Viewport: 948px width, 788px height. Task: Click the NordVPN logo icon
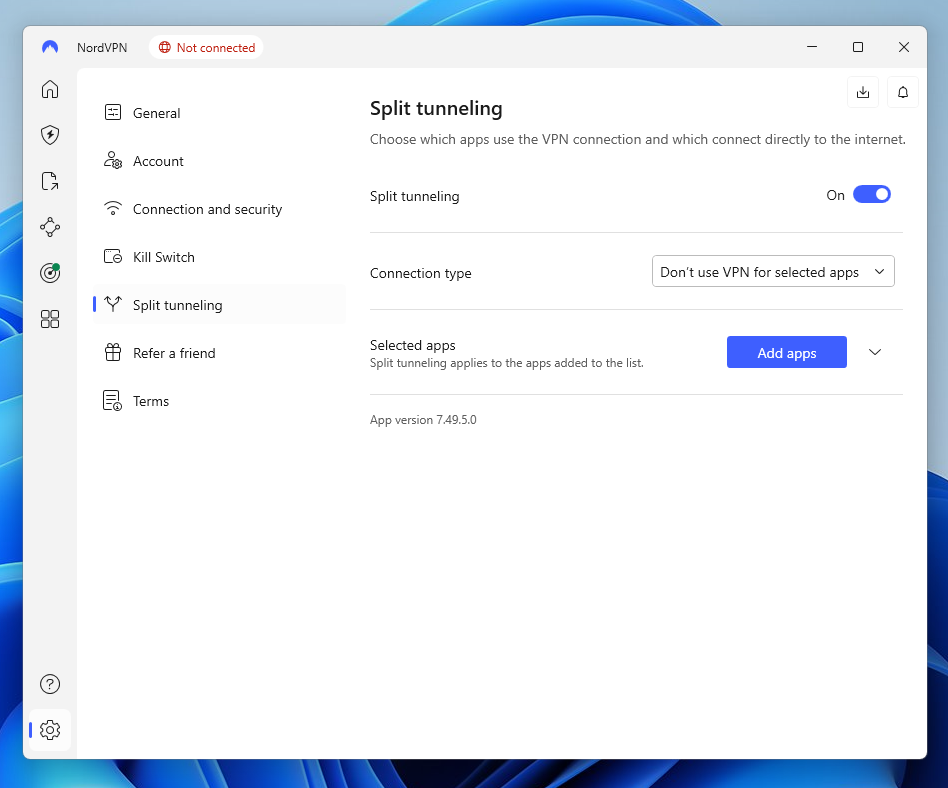[x=50, y=47]
